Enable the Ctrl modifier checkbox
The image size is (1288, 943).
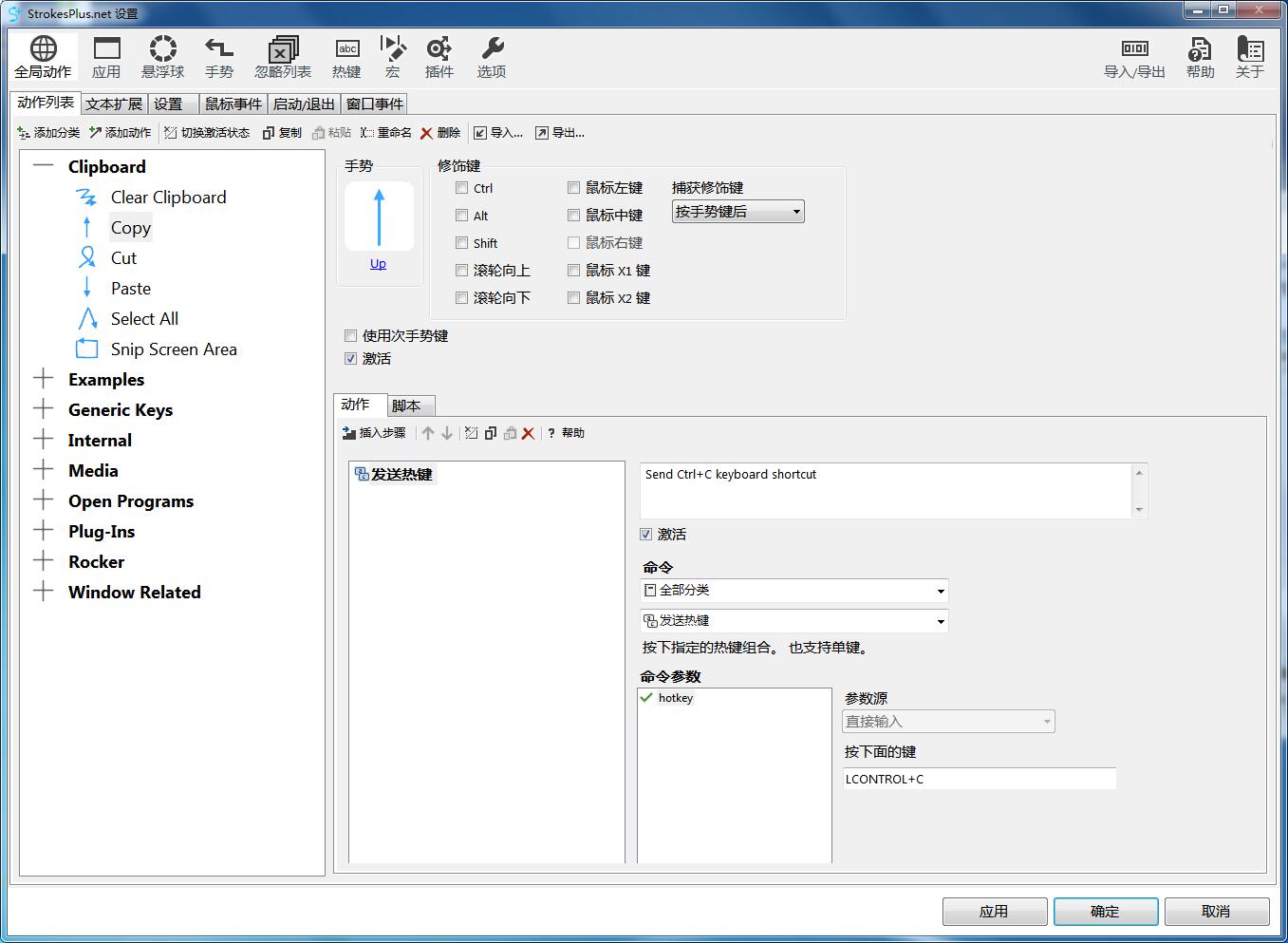tap(462, 188)
